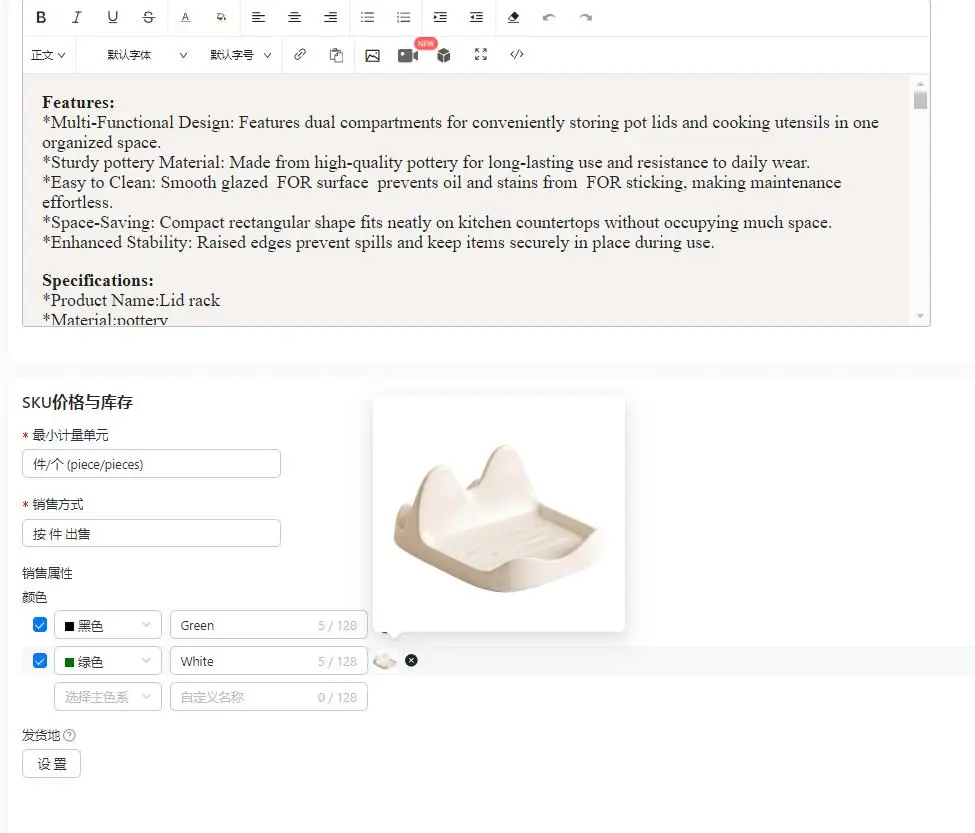The height and width of the screenshot is (833, 975).
Task: Open the 绿色 color family dropdown
Action: [x=108, y=661]
